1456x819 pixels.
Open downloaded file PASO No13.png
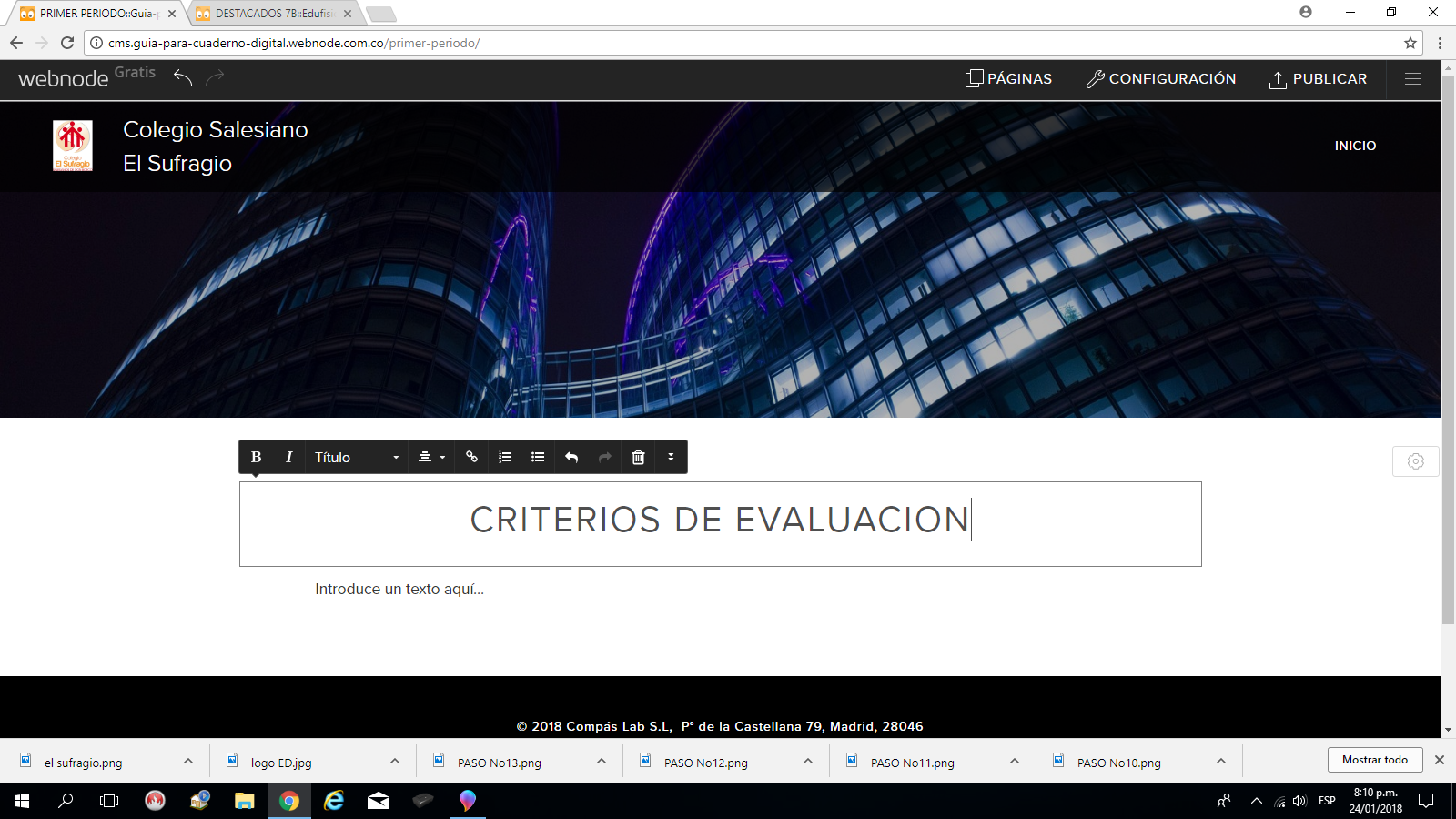499,763
